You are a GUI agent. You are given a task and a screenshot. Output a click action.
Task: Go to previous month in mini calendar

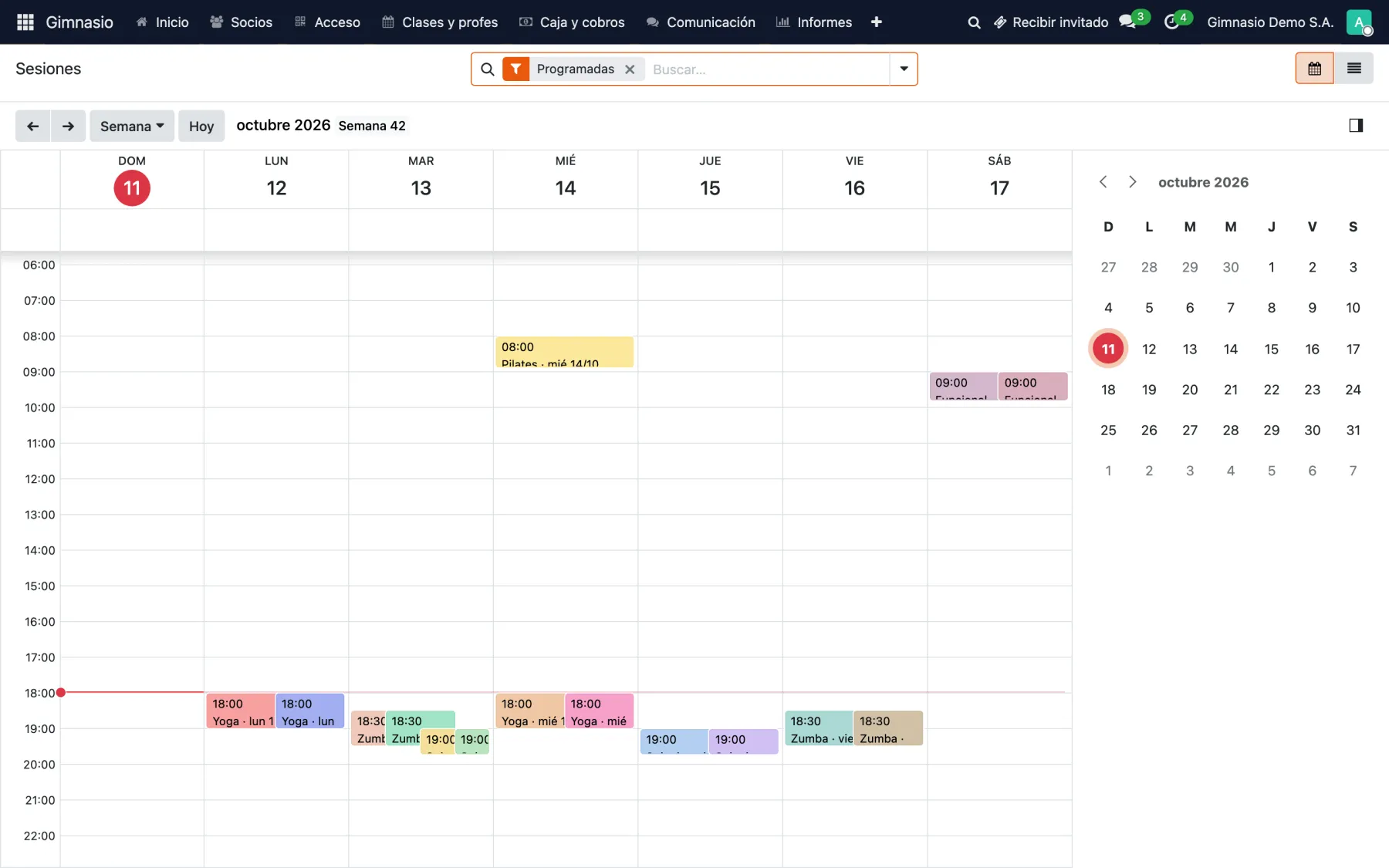1103,182
